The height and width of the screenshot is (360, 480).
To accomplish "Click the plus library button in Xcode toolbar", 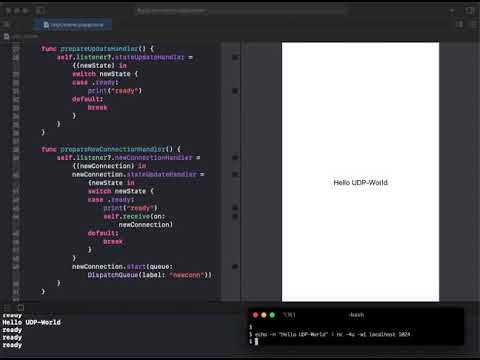I will [x=452, y=11].
